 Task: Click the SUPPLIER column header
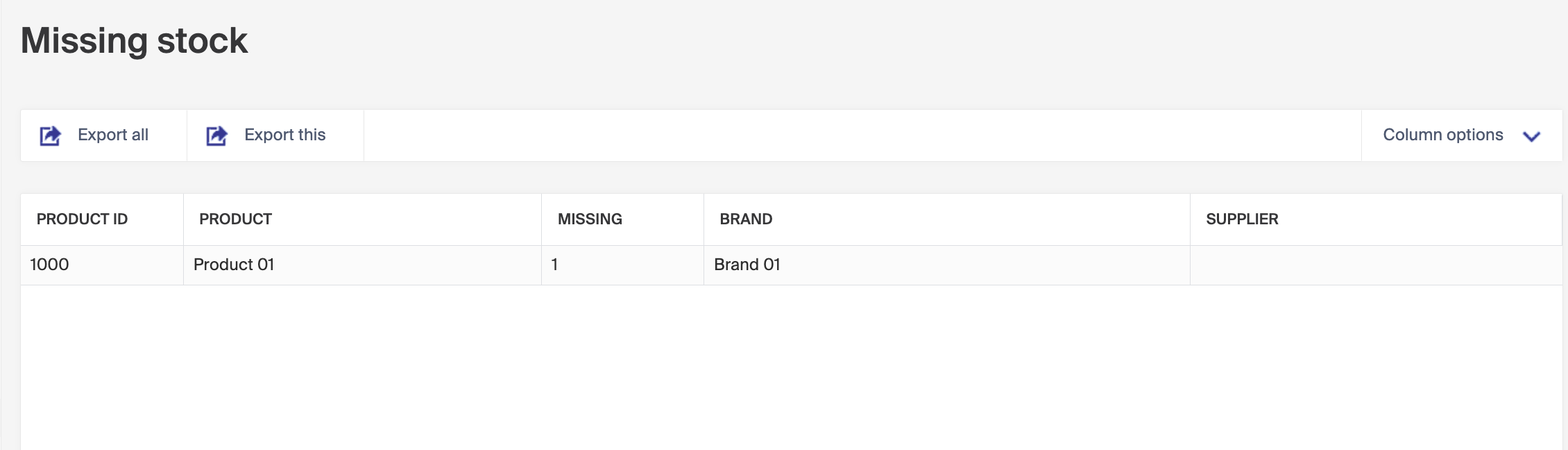tap(1242, 219)
